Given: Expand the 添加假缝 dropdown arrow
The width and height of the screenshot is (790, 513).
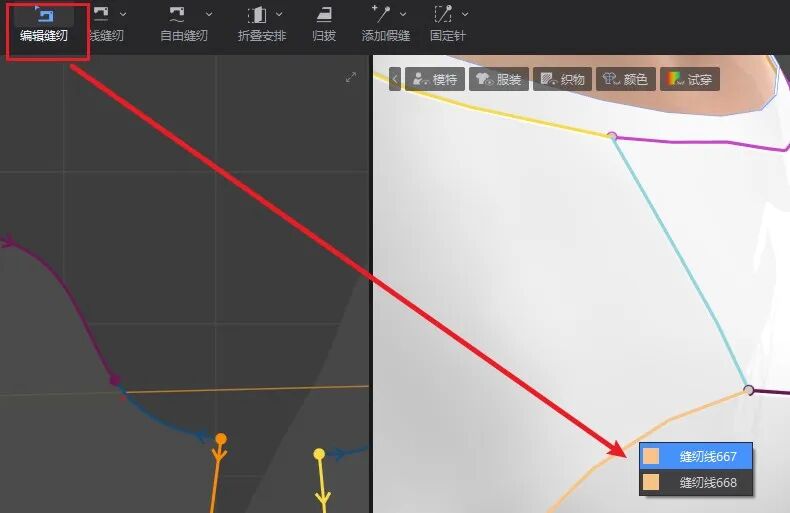Looking at the screenshot, I should (403, 14).
